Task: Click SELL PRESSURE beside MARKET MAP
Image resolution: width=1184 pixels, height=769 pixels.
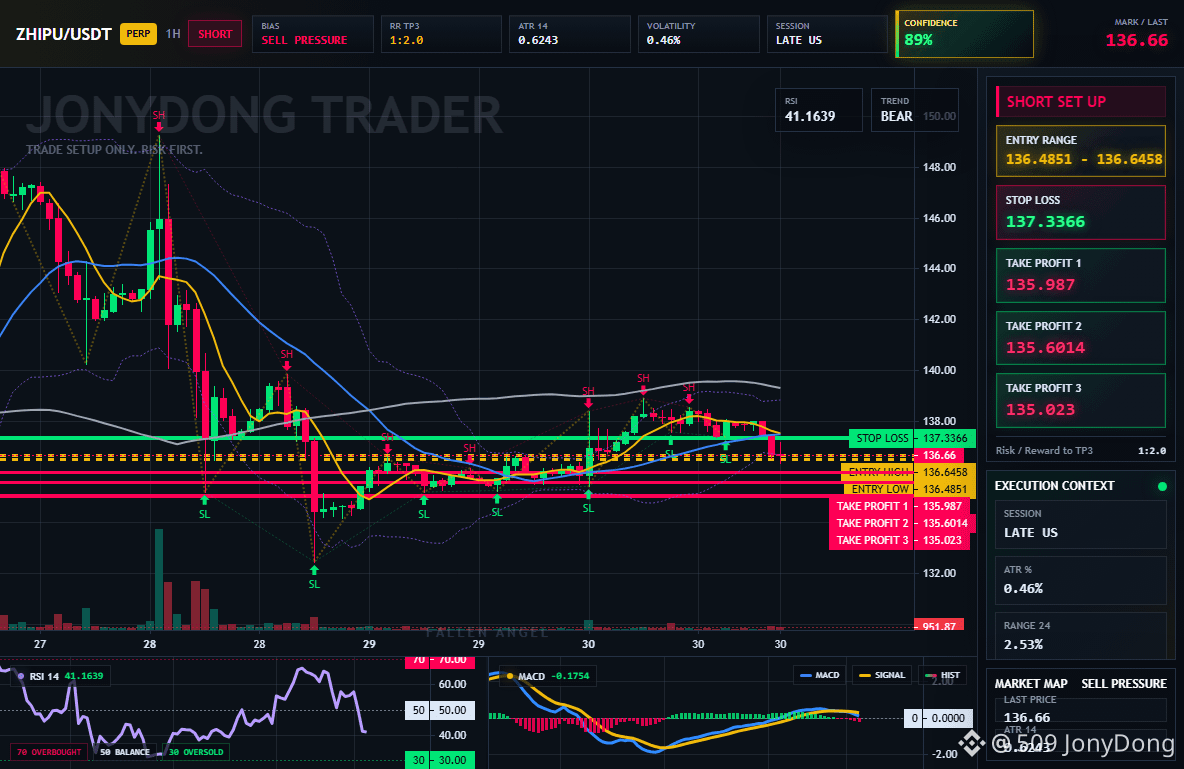Action: point(1124,684)
